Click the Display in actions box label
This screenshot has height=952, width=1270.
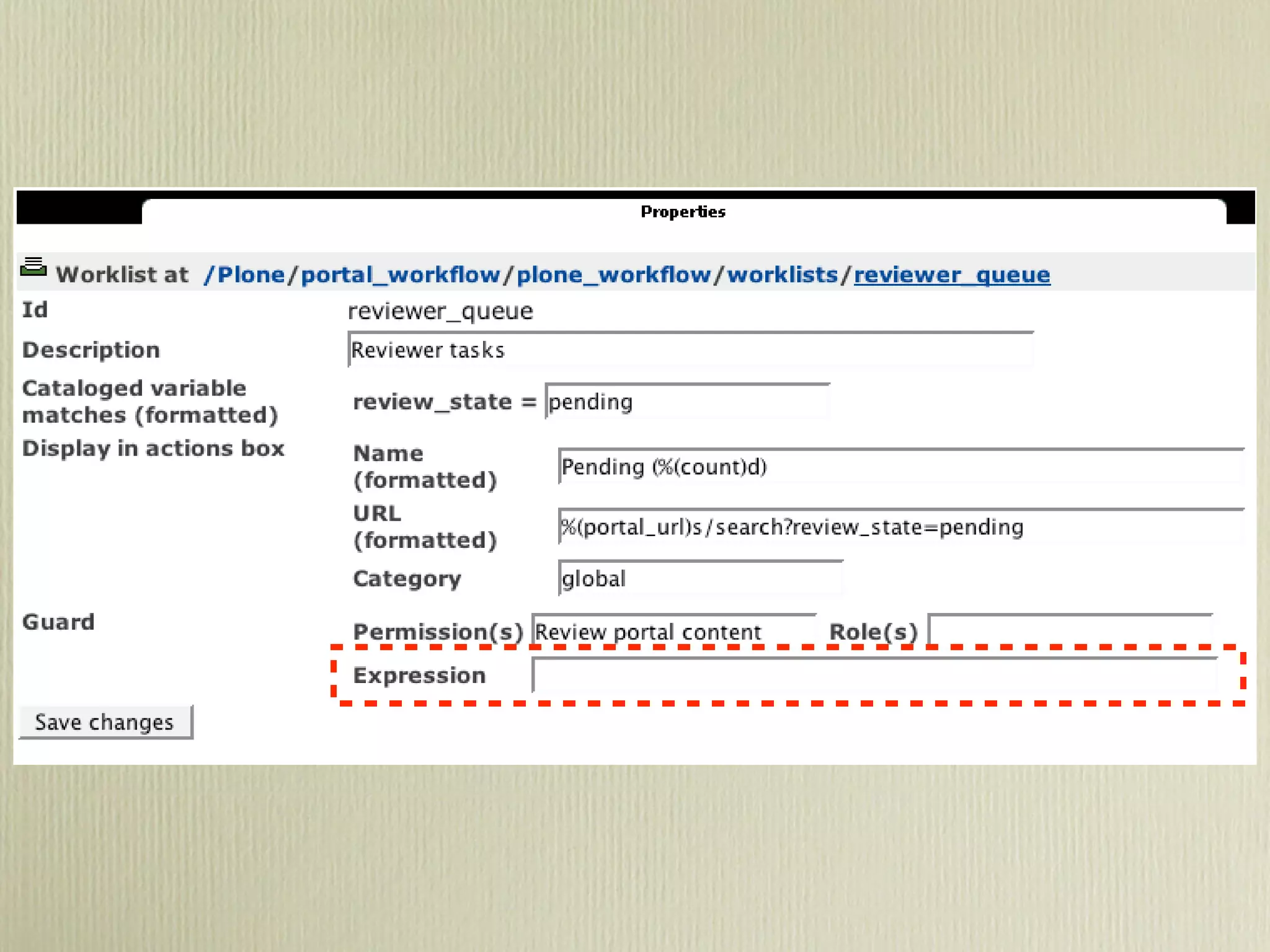[x=153, y=448]
